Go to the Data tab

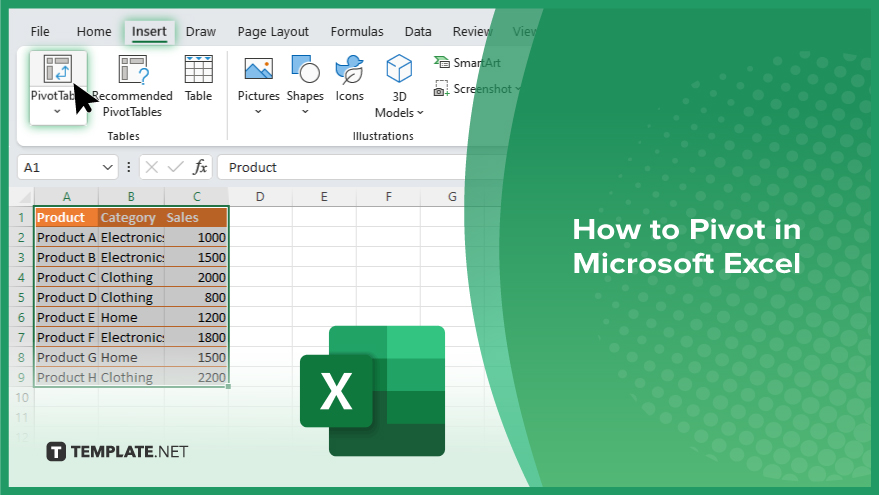(418, 31)
